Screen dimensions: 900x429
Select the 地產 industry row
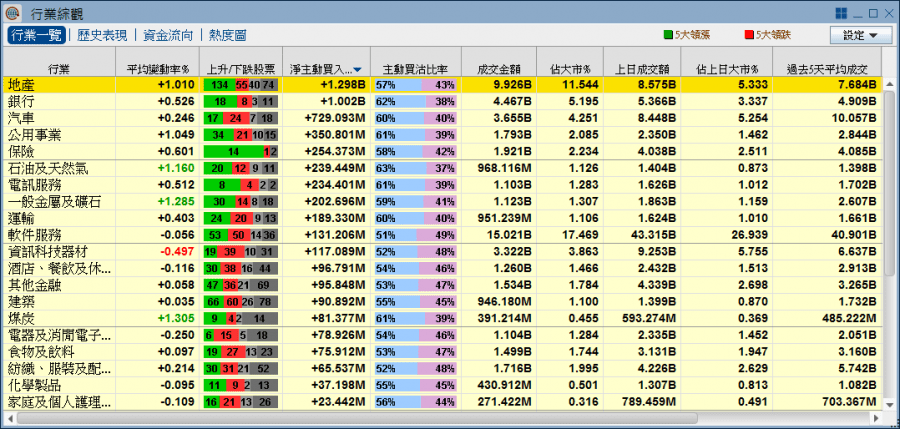60,85
